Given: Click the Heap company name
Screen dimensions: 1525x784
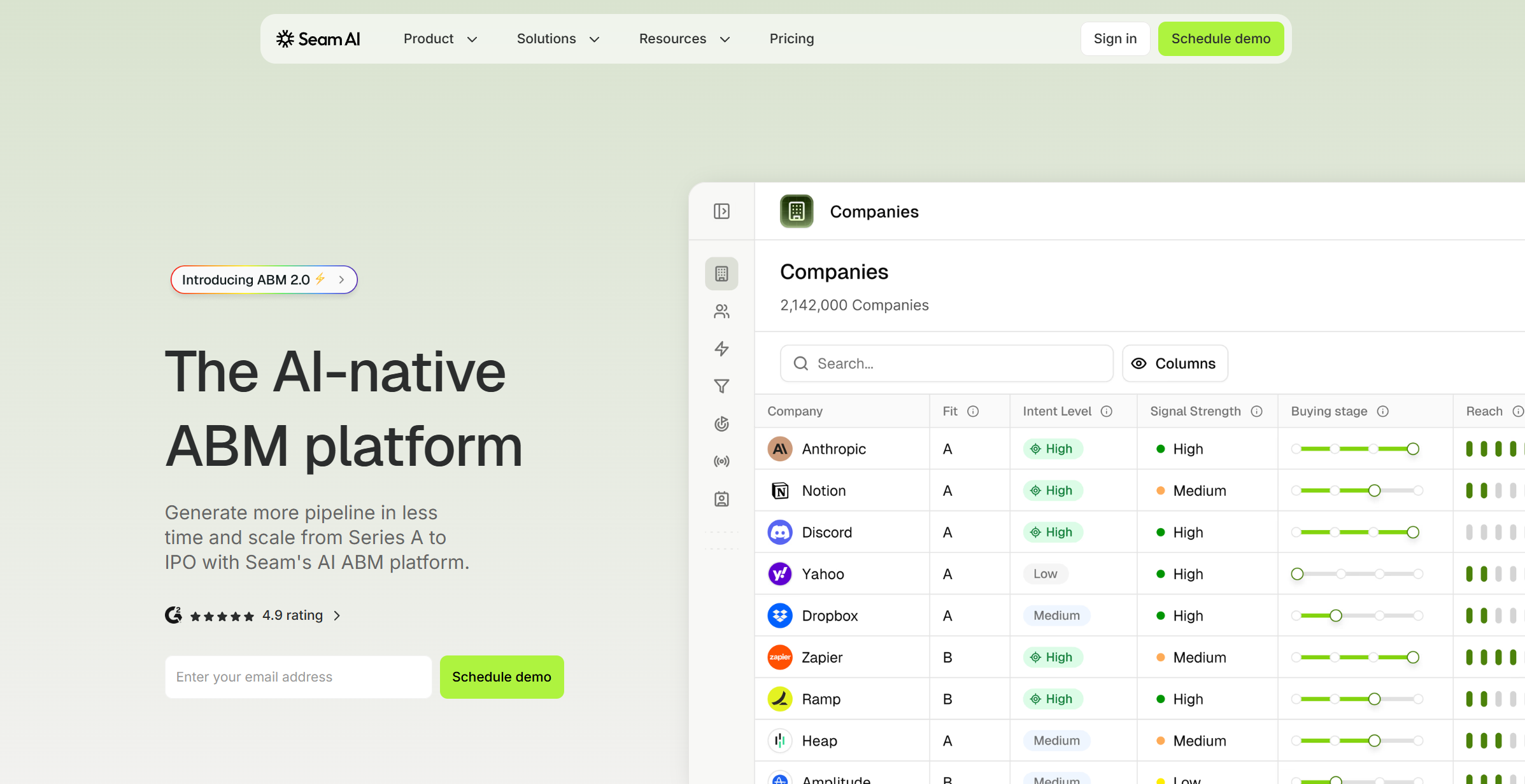Looking at the screenshot, I should point(819,741).
